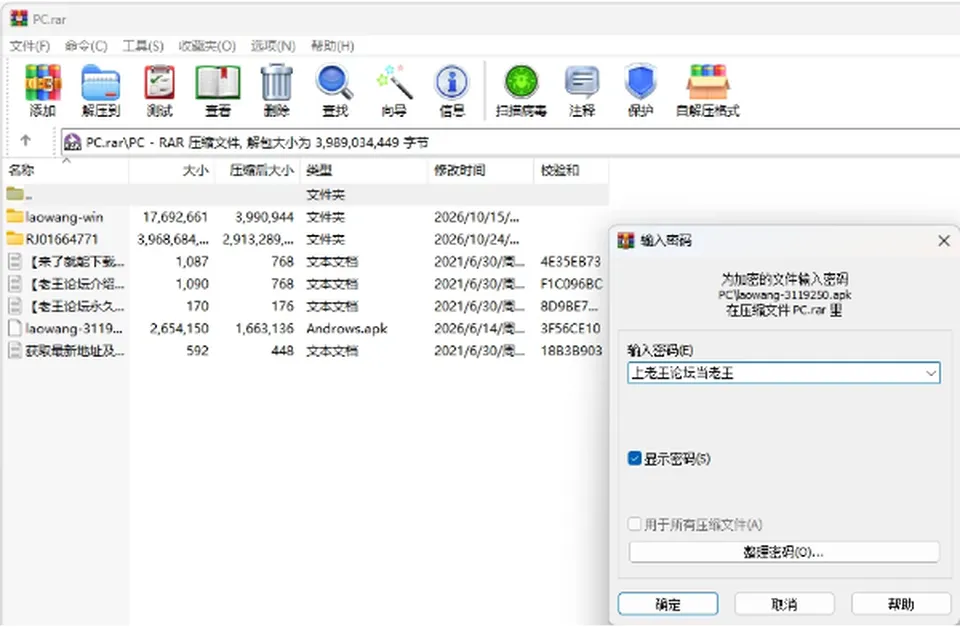The width and height of the screenshot is (960, 627).
Task: Run the 测试 (Test) archive tool
Action: (x=160, y=90)
